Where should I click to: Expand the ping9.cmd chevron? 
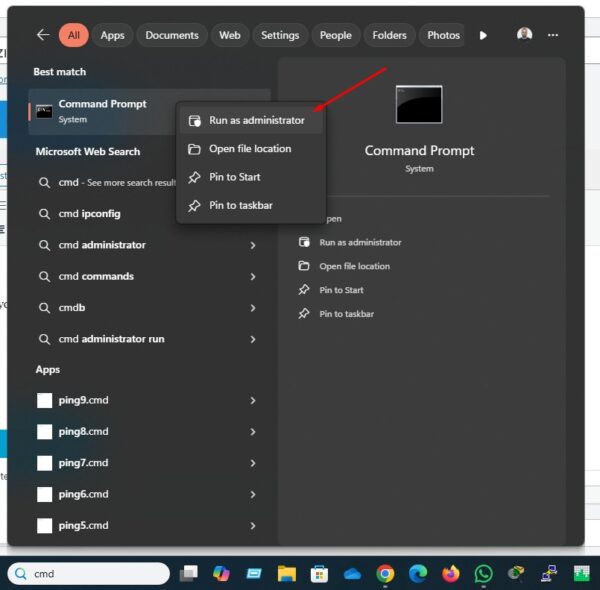253,401
